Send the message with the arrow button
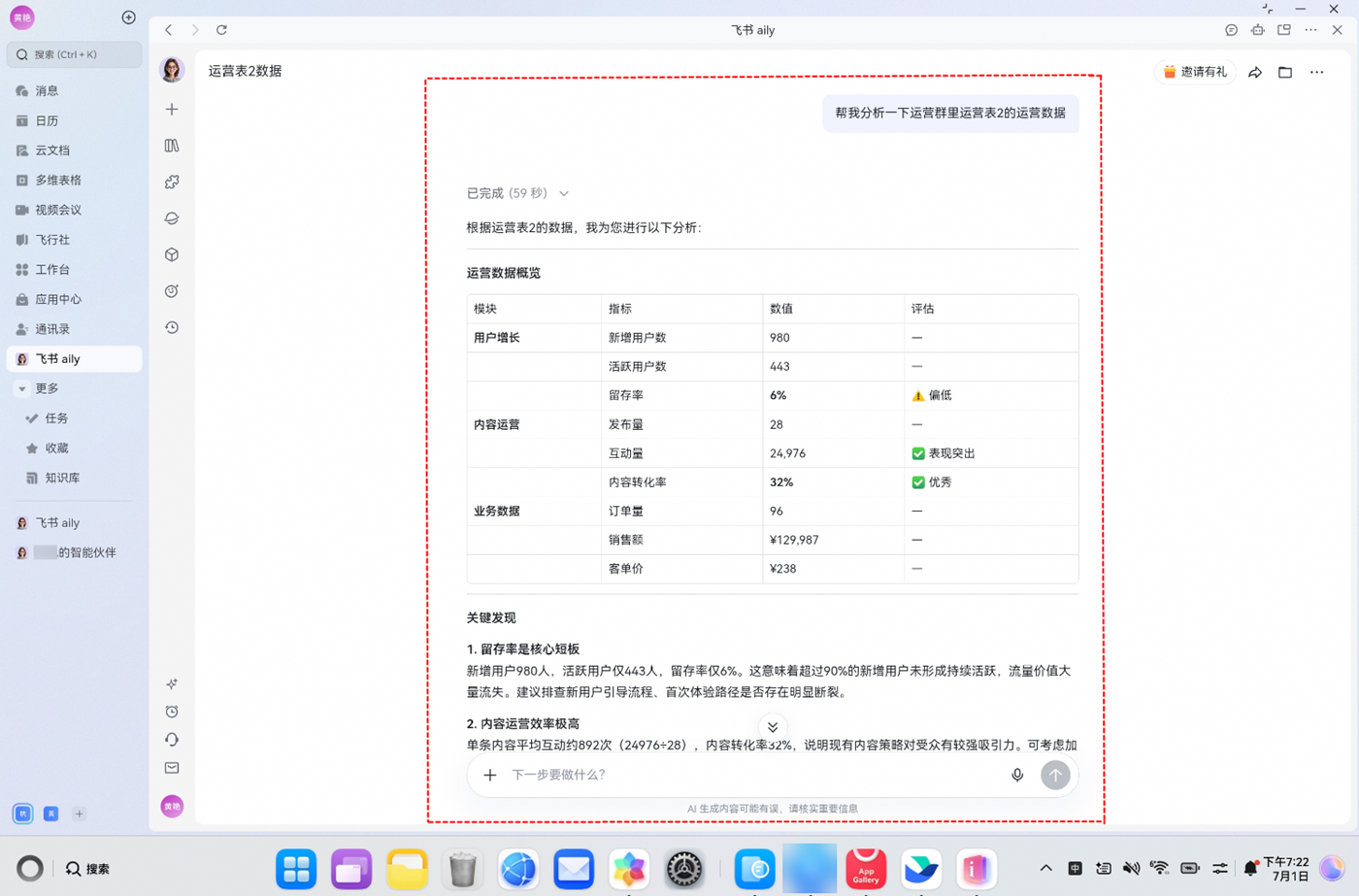Viewport: 1359px width, 896px height. (x=1055, y=775)
